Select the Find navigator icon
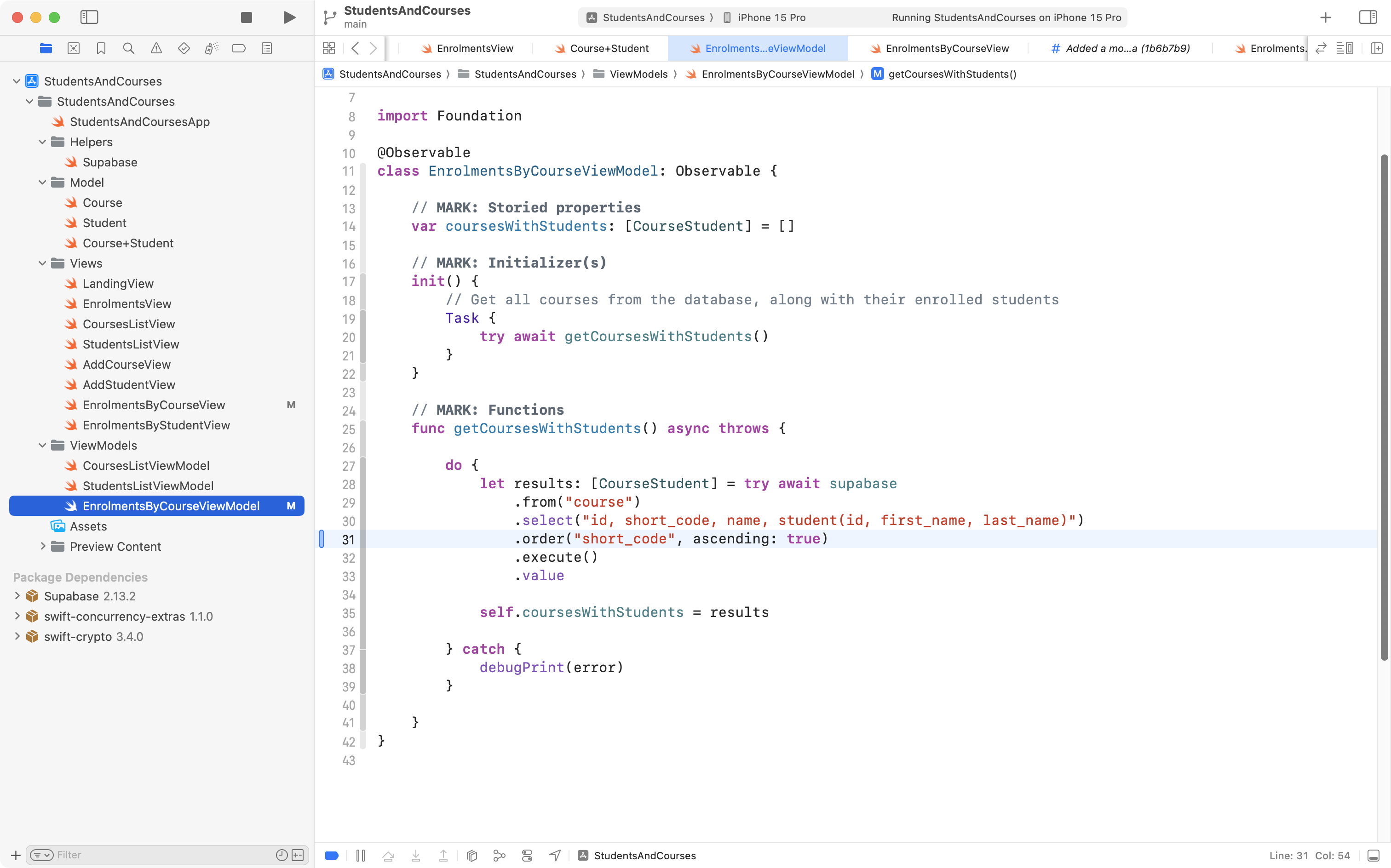Screen dimensions: 1391x868 (x=129, y=48)
